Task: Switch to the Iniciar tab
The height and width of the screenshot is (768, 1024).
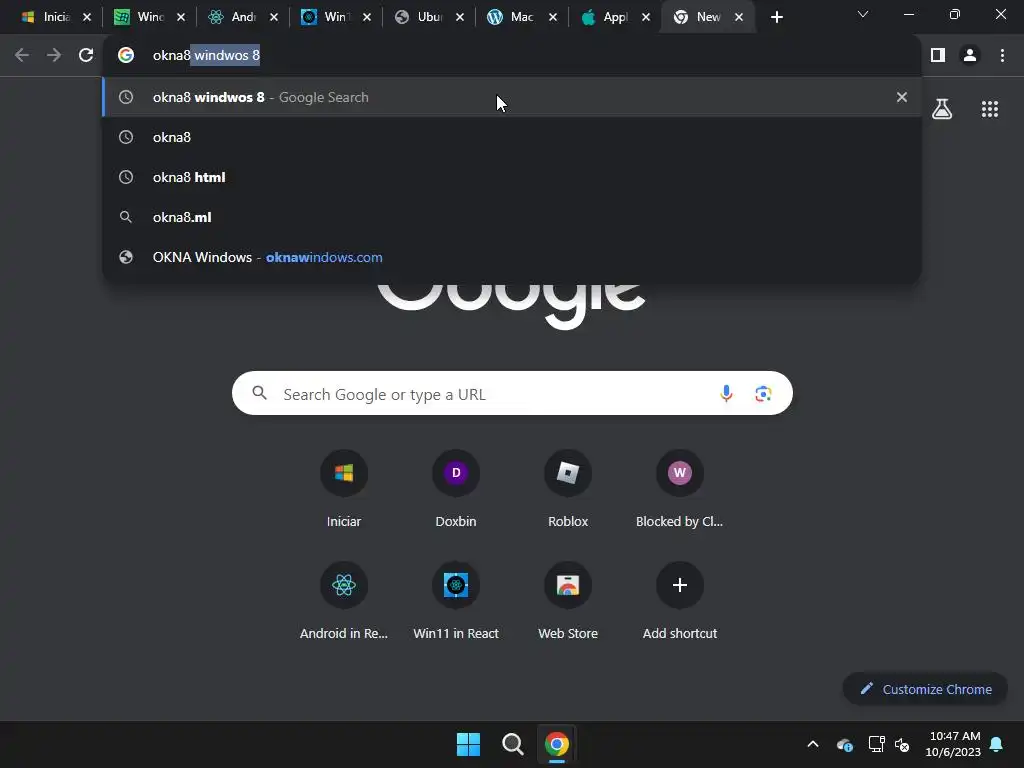Action: click(x=47, y=17)
